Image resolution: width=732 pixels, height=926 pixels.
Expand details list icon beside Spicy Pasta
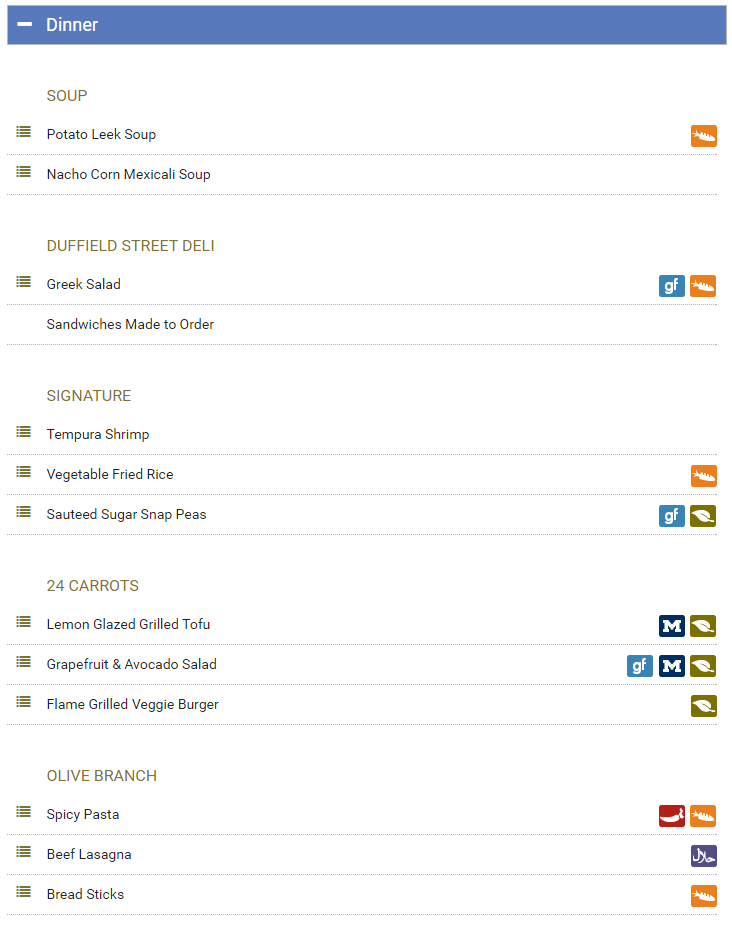[24, 812]
